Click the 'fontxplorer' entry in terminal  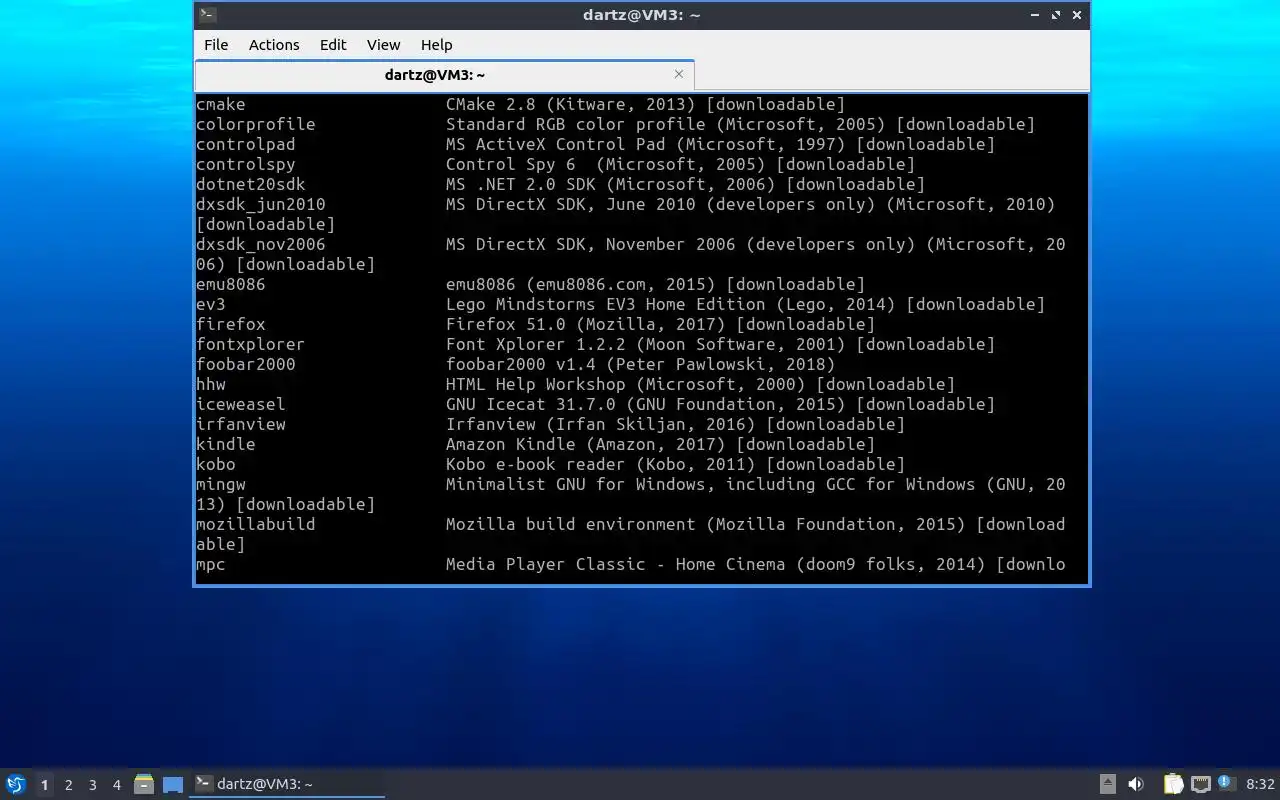[x=251, y=344]
